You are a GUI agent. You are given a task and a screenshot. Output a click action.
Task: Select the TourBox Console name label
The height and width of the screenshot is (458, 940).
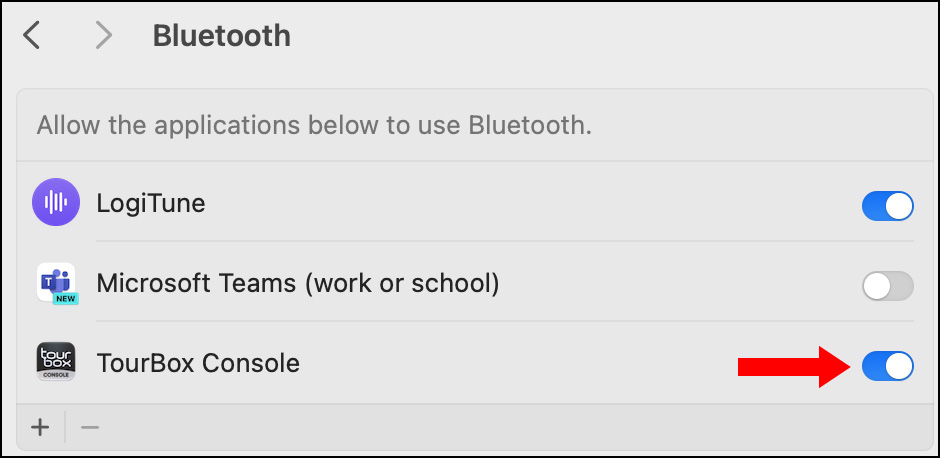tap(198, 362)
